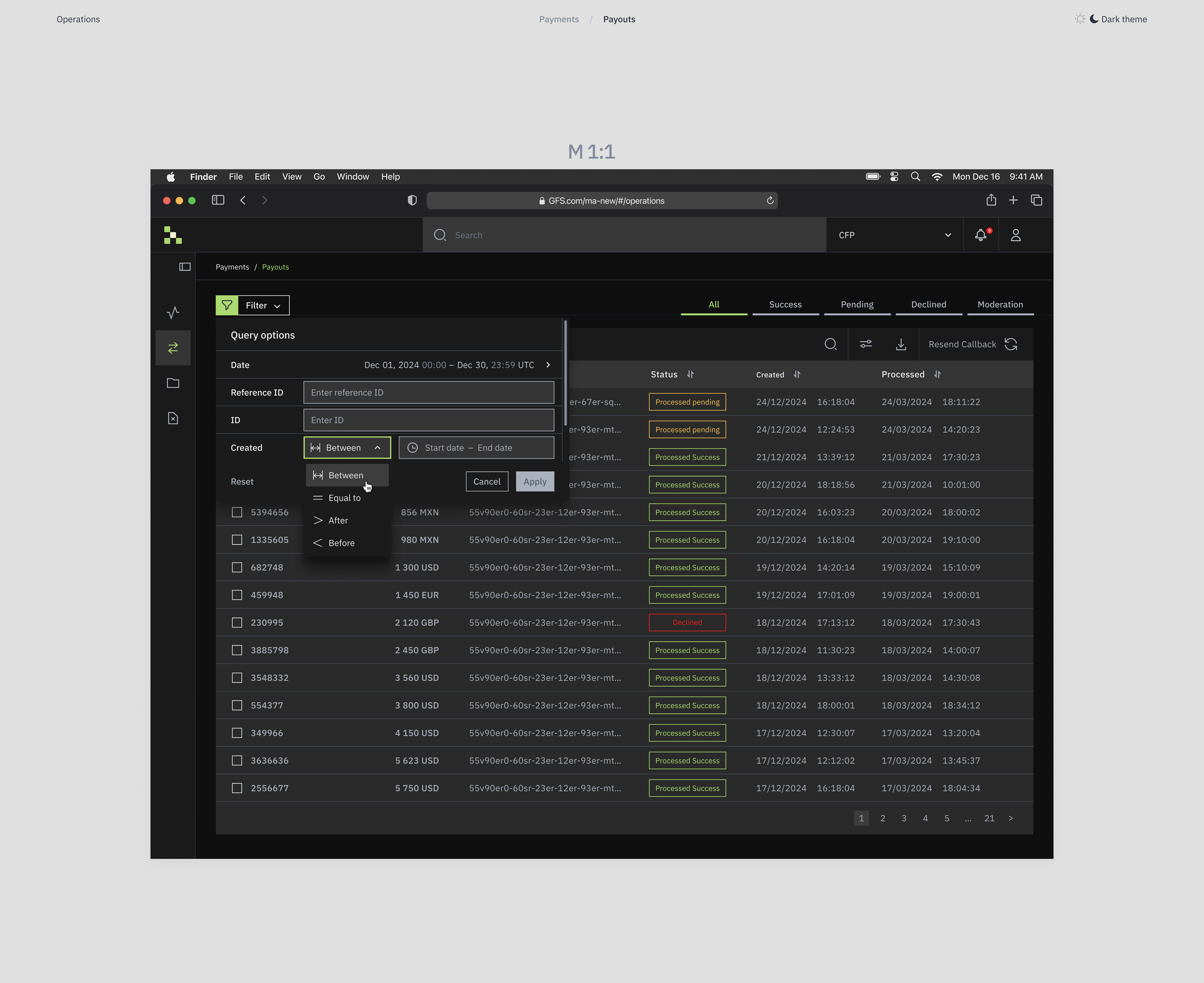
Task: Expand the Date range row chevron
Action: pos(548,365)
